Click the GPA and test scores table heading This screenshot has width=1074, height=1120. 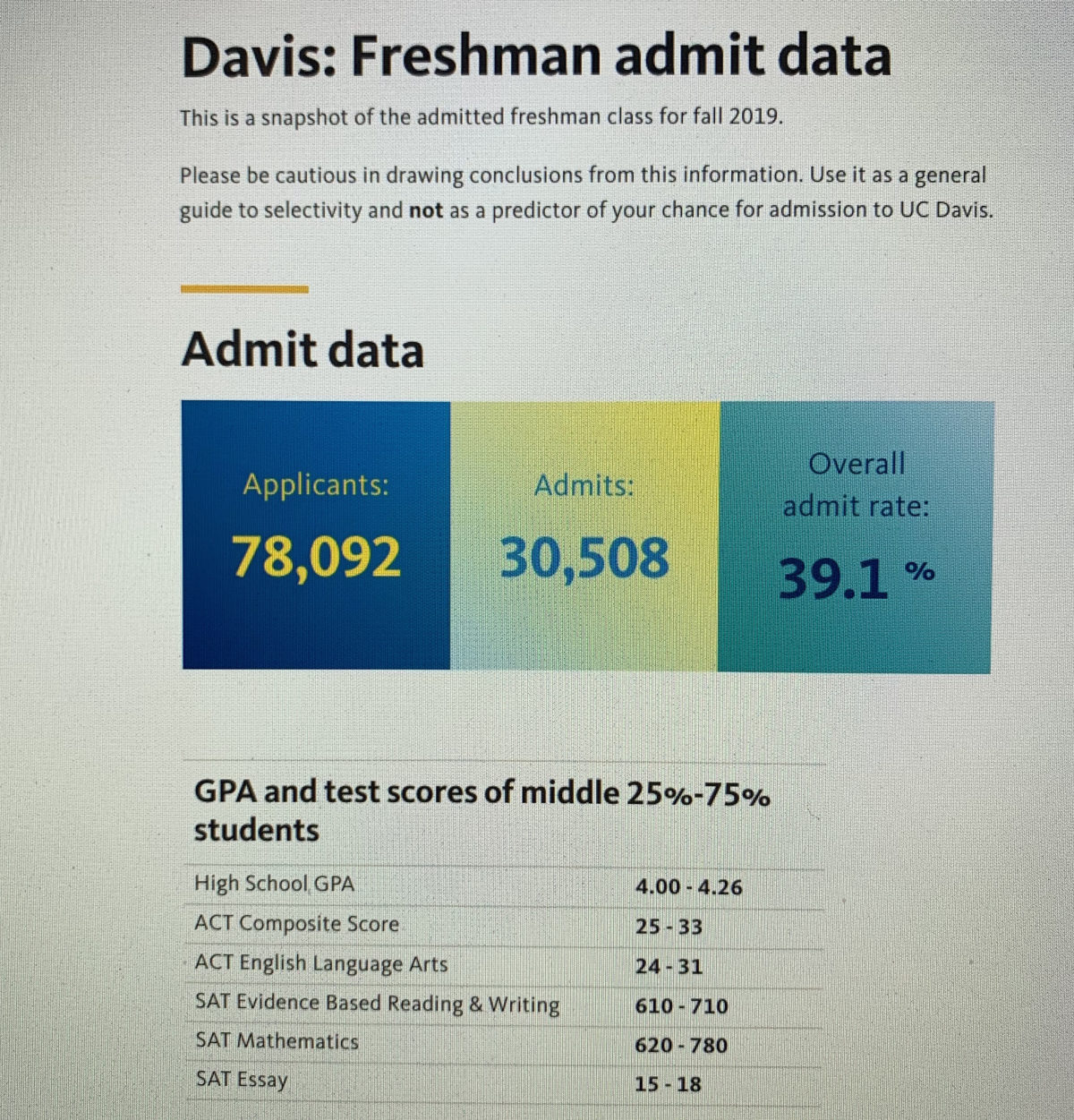click(482, 811)
